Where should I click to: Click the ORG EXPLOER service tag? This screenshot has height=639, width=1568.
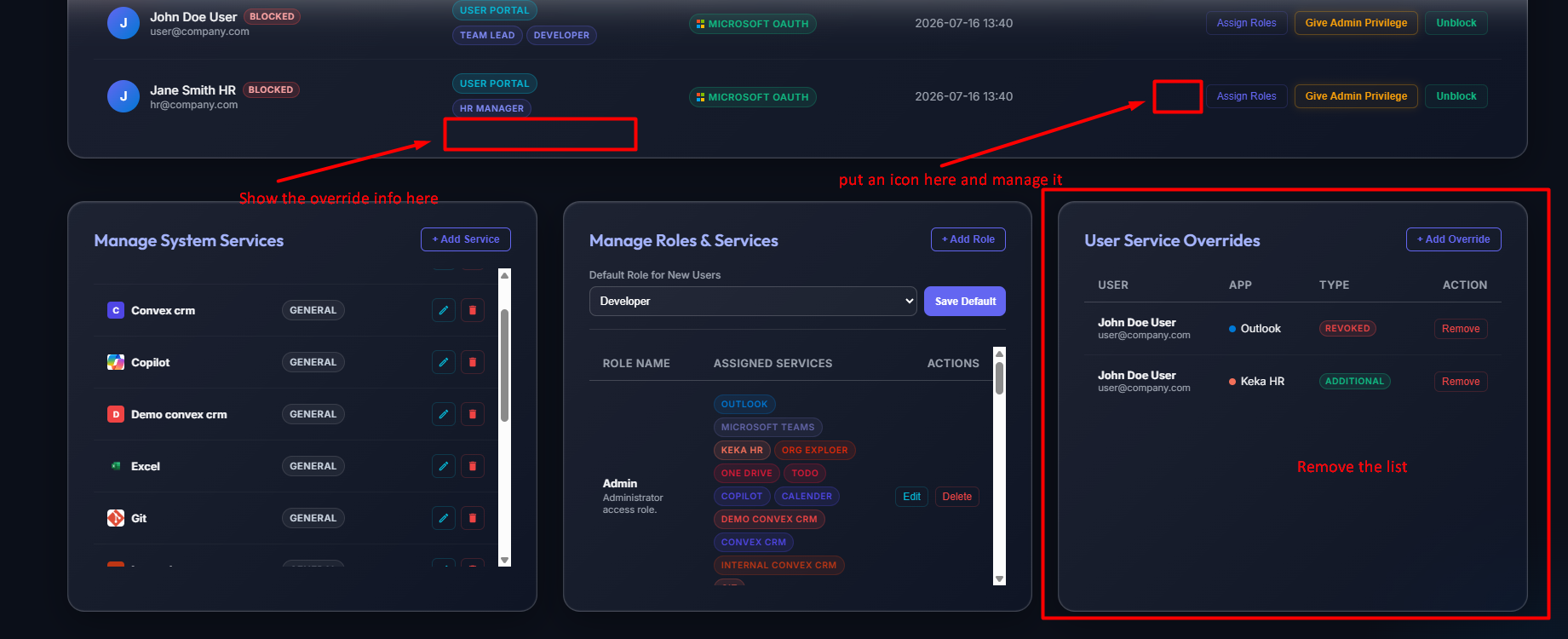pyautogui.click(x=815, y=451)
